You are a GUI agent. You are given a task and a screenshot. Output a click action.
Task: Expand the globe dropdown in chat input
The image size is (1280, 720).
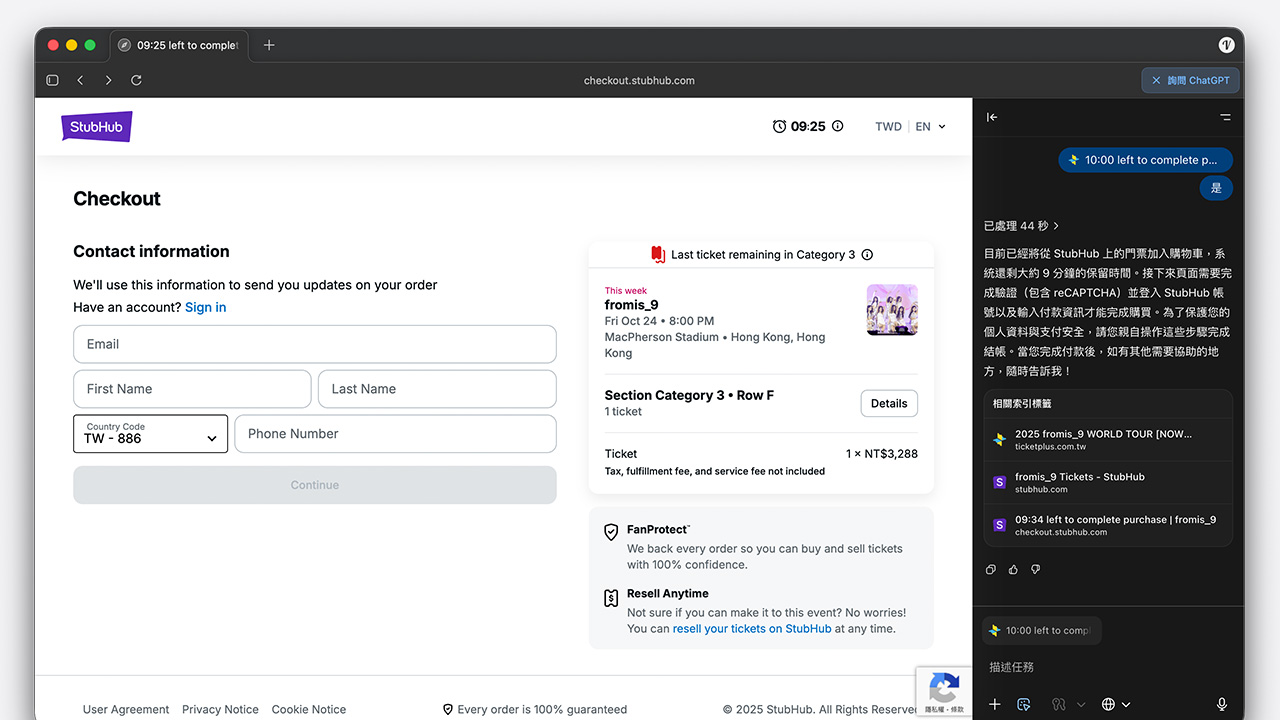(x=1116, y=705)
